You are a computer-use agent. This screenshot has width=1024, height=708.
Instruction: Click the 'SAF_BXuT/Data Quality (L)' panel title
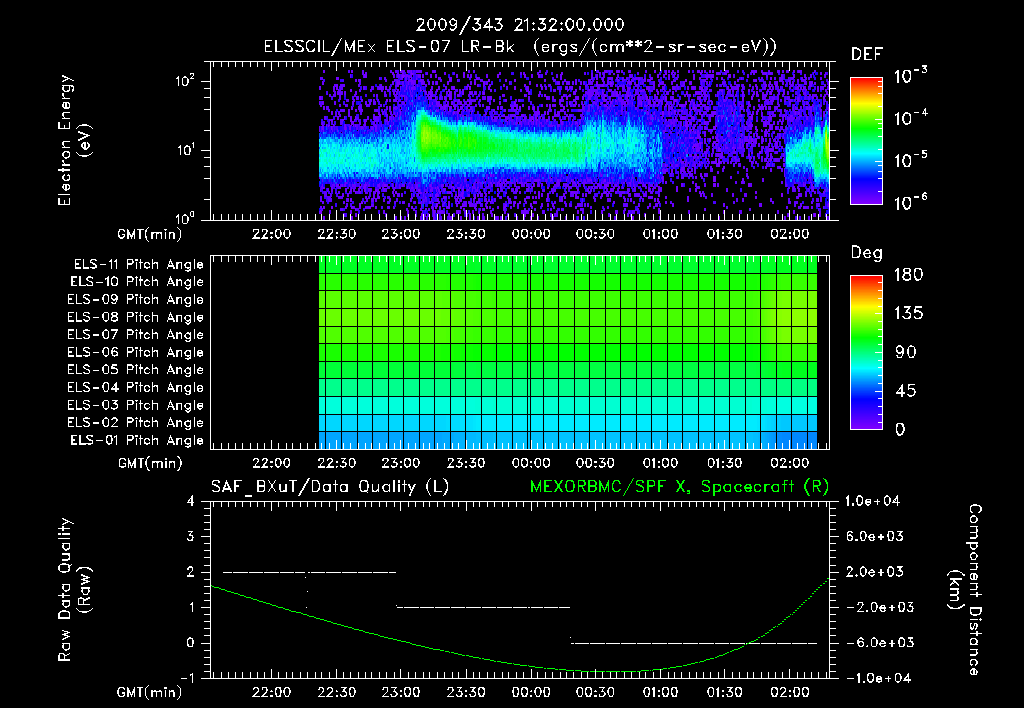click(330, 487)
